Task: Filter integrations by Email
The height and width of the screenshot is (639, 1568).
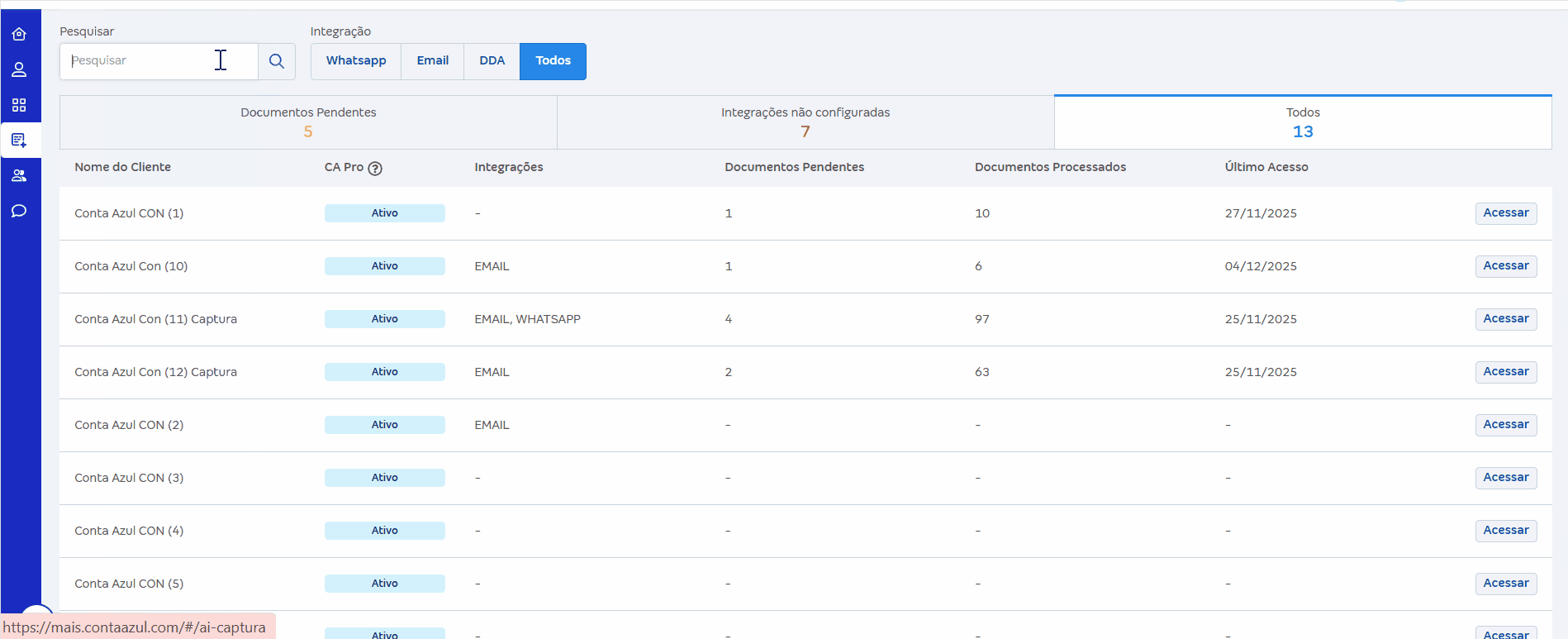Action: click(x=433, y=61)
